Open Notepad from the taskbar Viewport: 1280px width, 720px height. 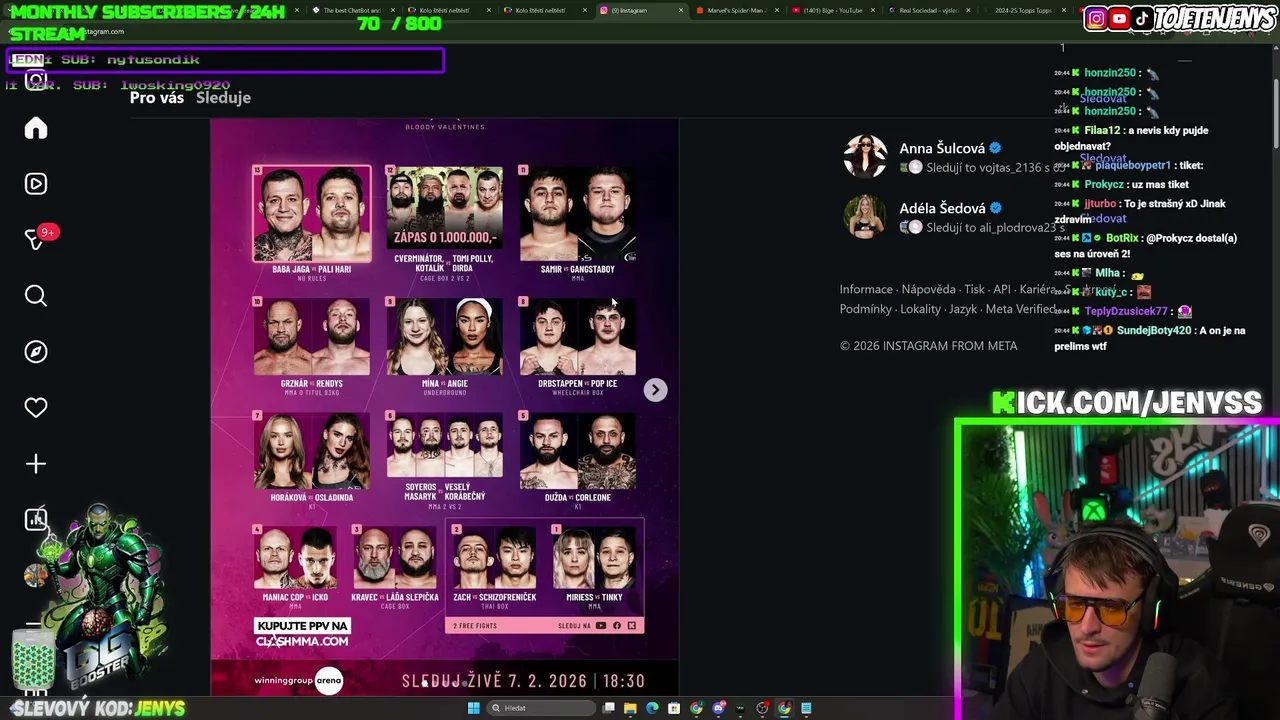806,708
